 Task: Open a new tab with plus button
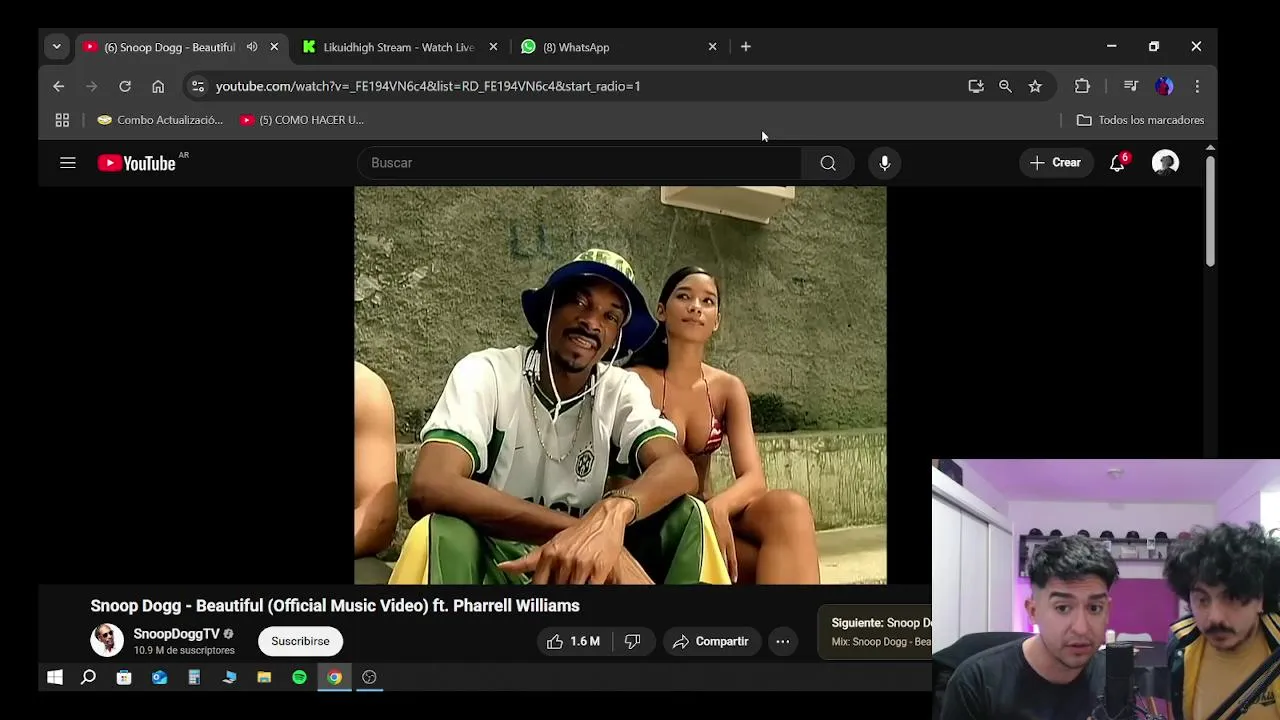746,47
